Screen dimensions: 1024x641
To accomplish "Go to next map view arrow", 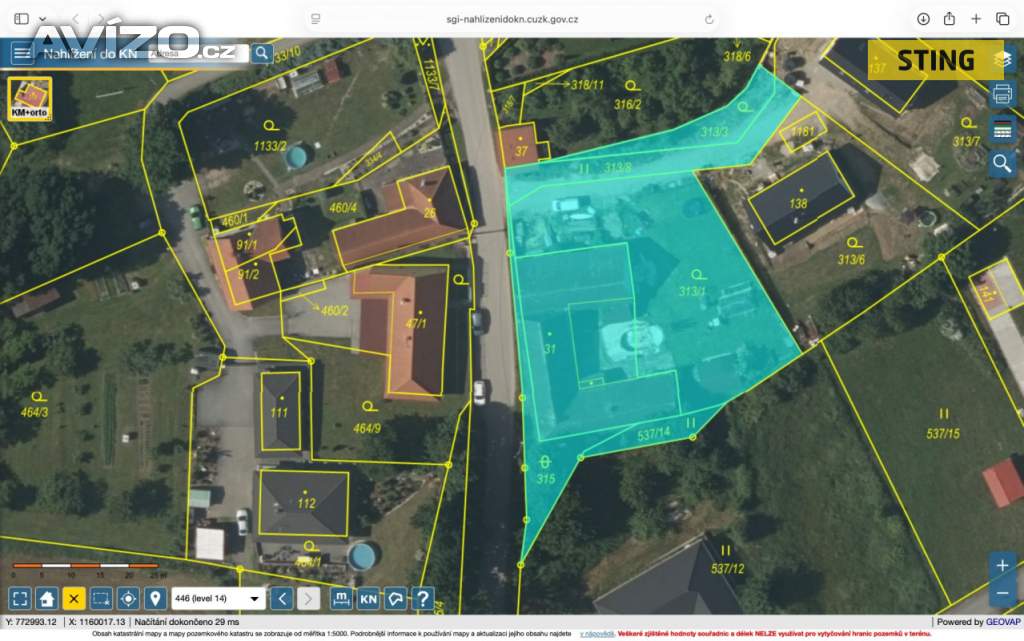I will [308, 598].
